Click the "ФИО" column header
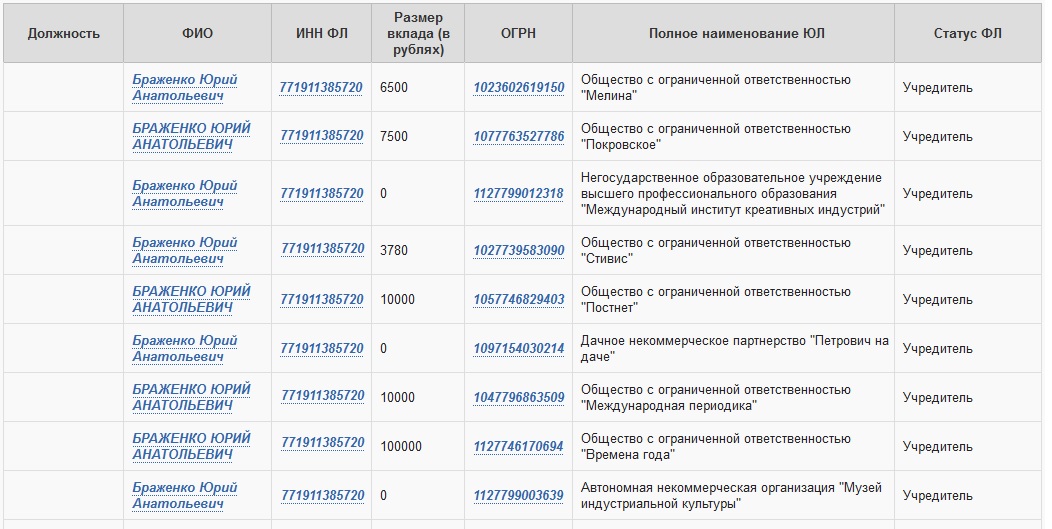Screen dimensions: 1052x529 coord(197,33)
